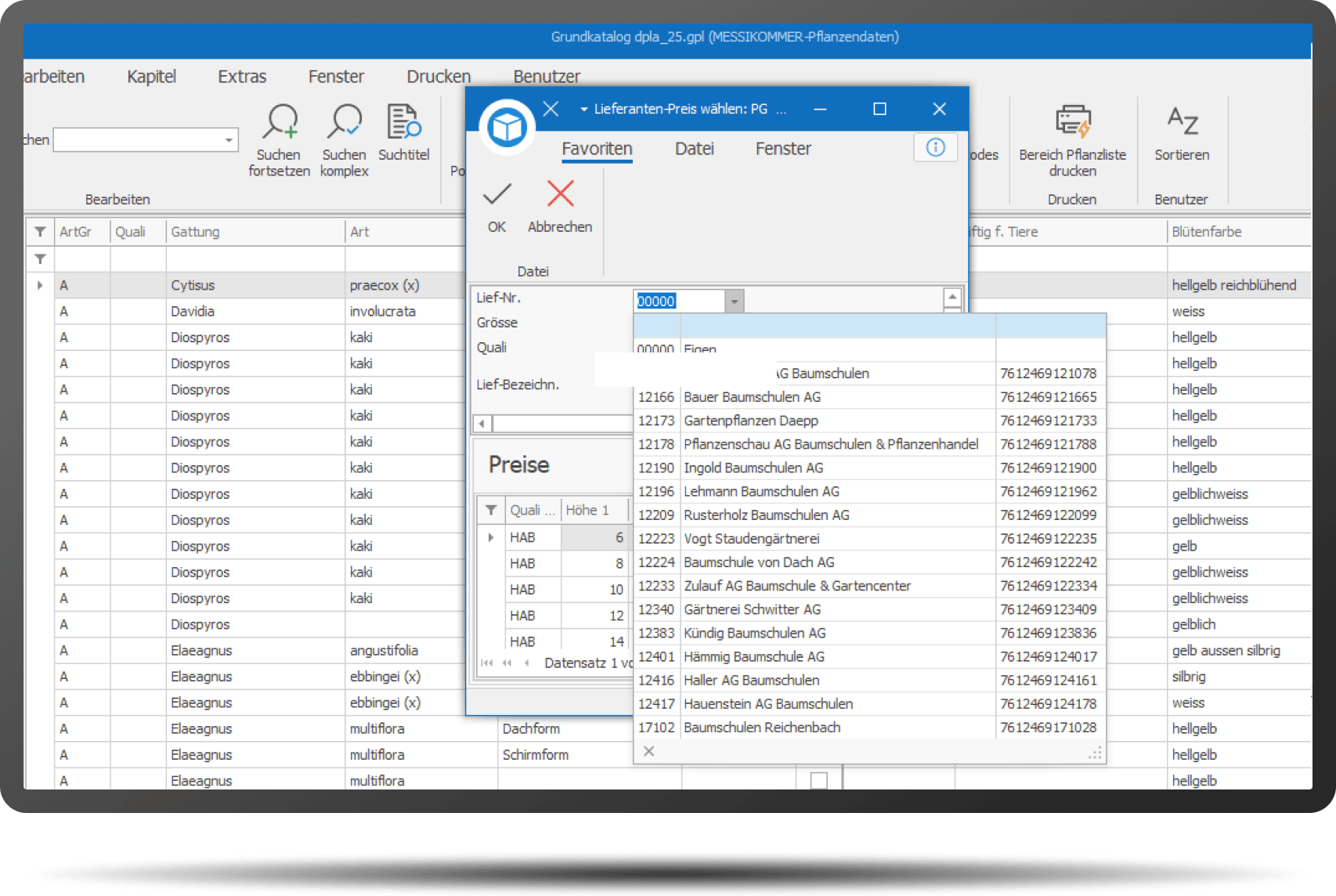
Task: Select supplier Ingold Baumschulen AG
Action: 868,468
